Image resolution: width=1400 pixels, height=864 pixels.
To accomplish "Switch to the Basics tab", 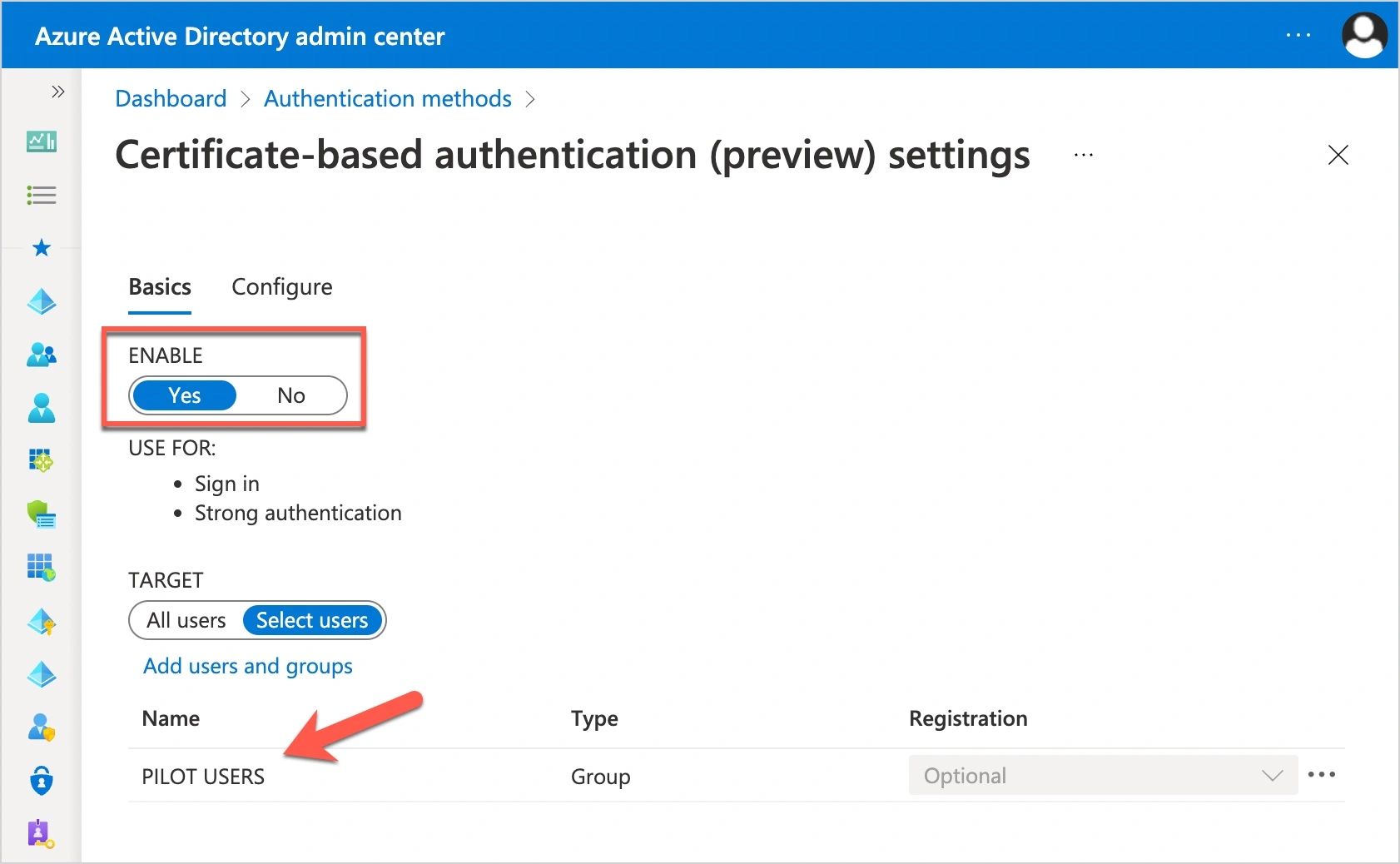I will [160, 287].
